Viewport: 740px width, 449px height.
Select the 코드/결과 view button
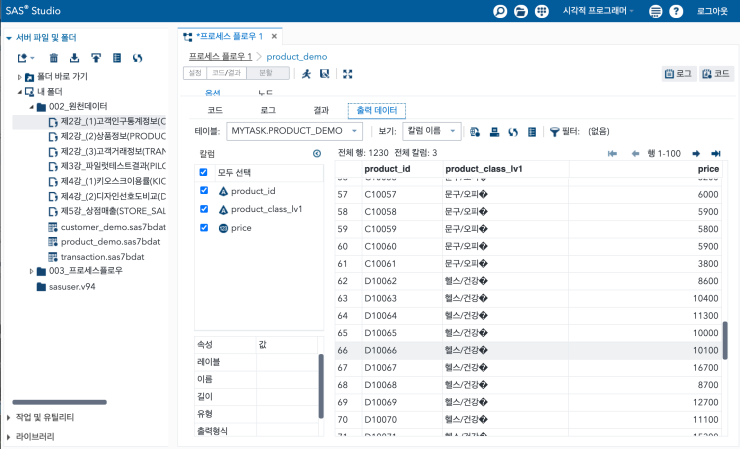click(227, 73)
